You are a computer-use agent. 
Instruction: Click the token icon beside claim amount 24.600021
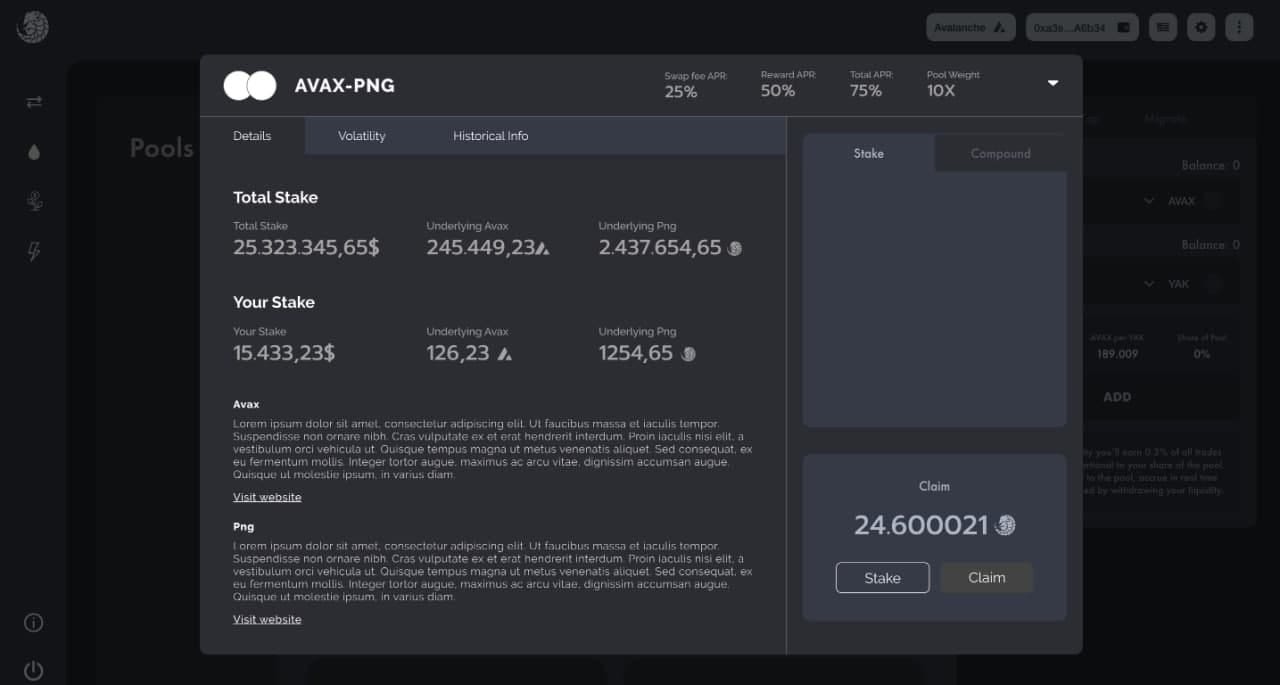[x=1005, y=525]
